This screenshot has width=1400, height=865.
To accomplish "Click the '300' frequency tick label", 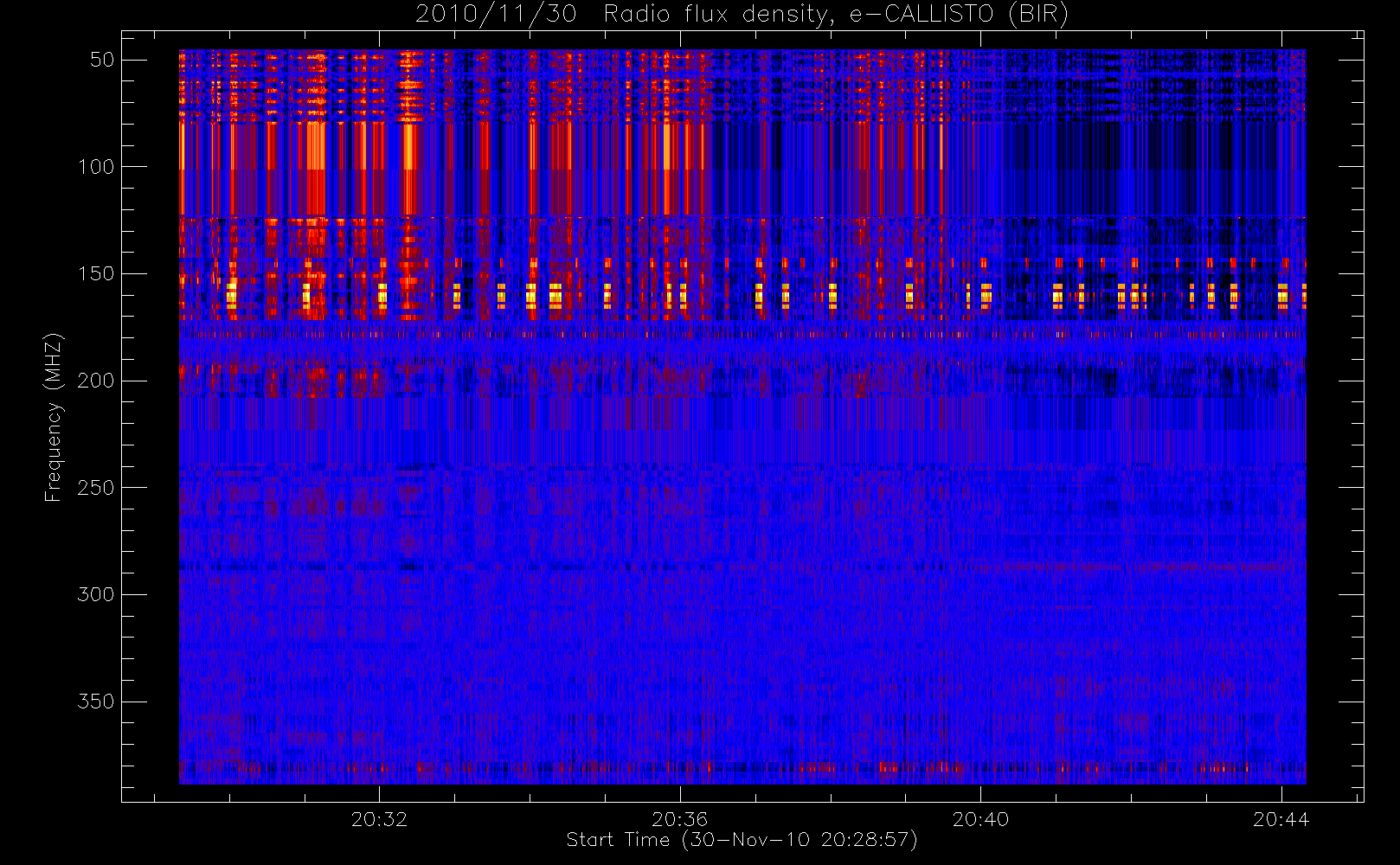I will coord(96,594).
